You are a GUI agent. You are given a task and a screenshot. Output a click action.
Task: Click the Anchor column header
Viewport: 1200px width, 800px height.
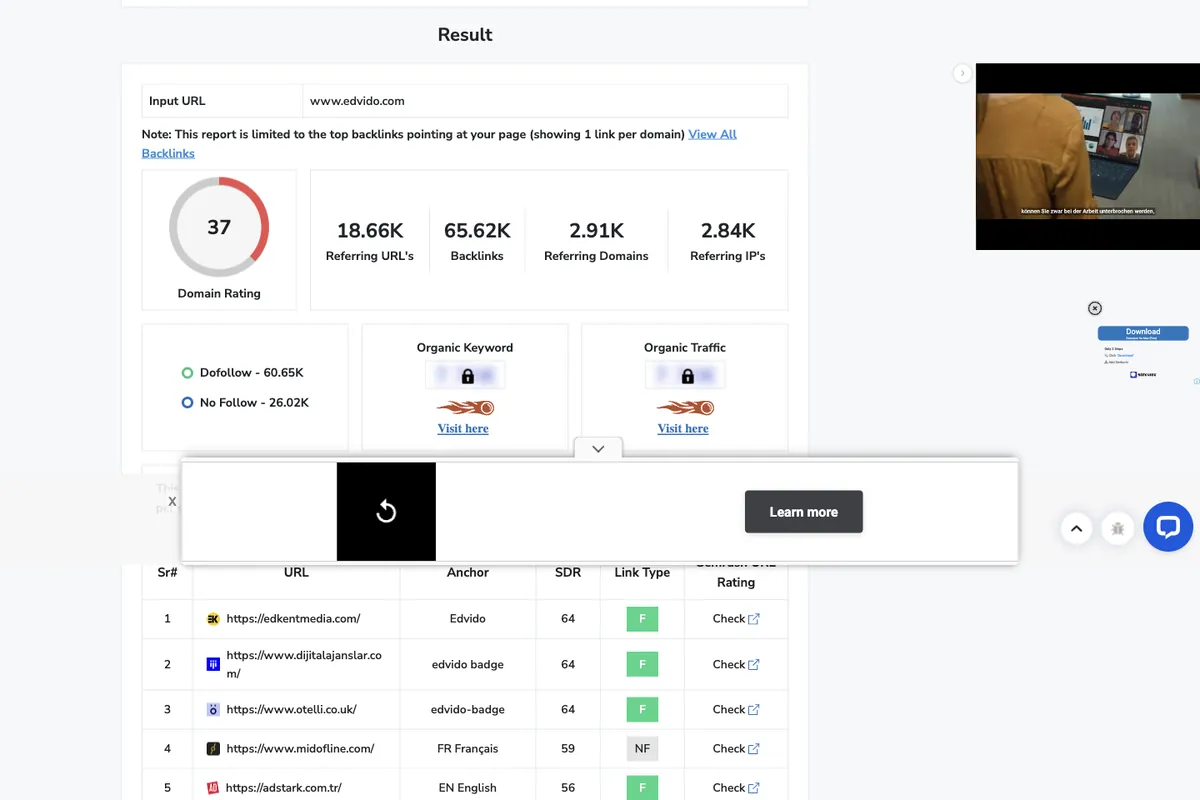[x=468, y=573]
